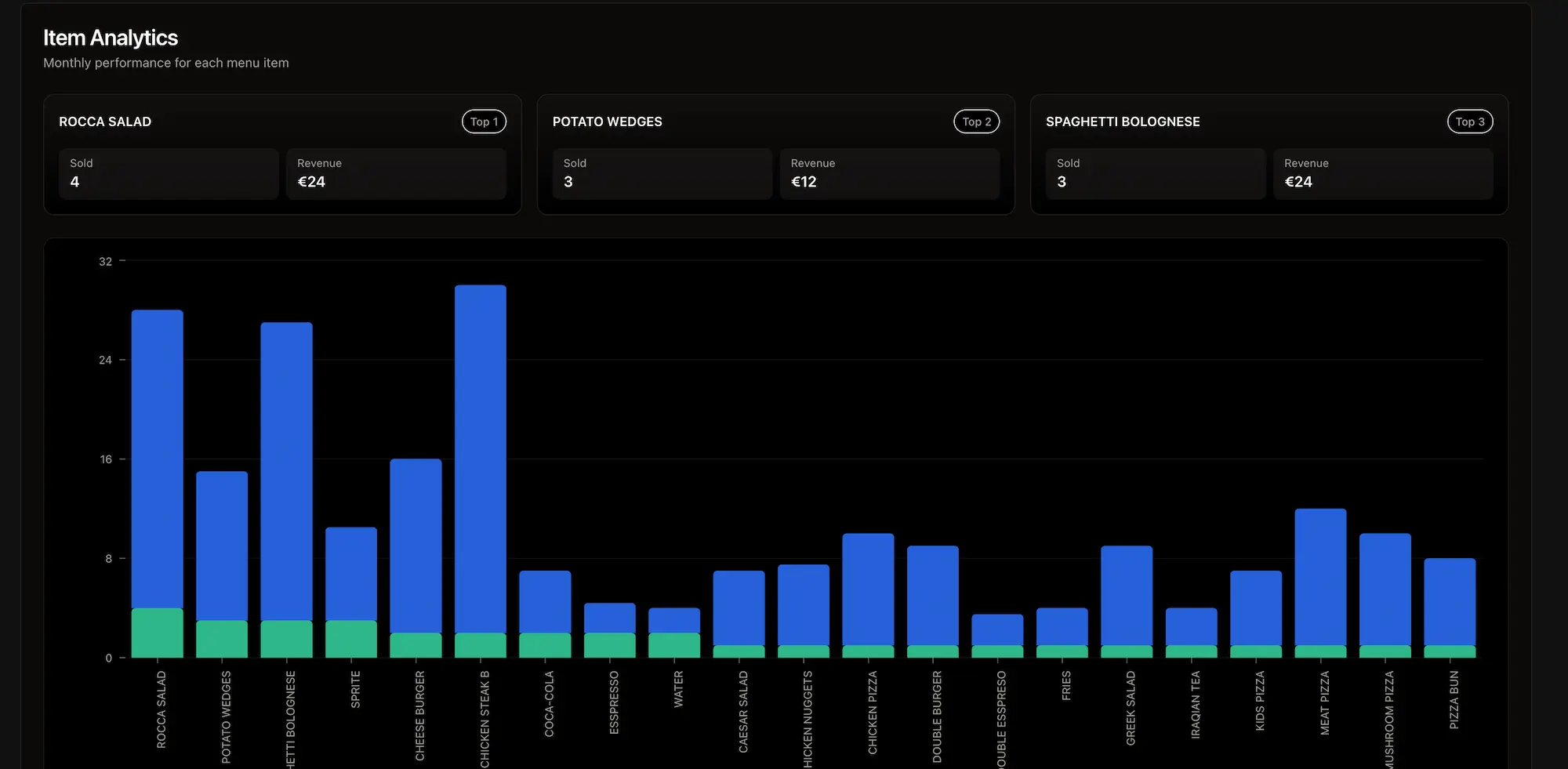
Task: Click the Revenue €24 box in Spaghetti Bolognese card
Action: point(1383,173)
